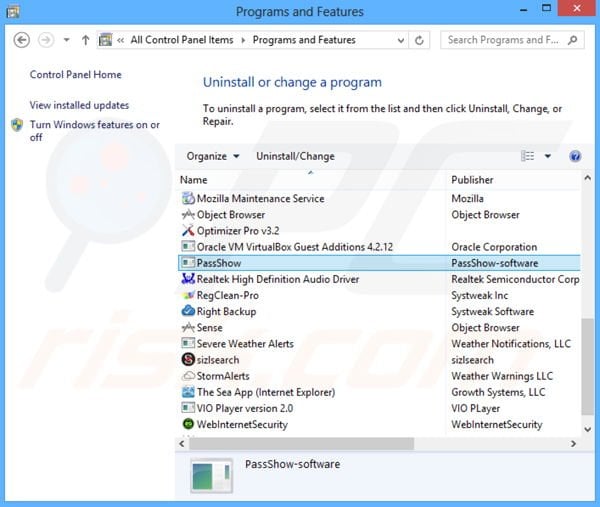Click the Weather Notifications, LLC publisher cell
Image resolution: width=600 pixels, height=507 pixels.
[x=511, y=344]
